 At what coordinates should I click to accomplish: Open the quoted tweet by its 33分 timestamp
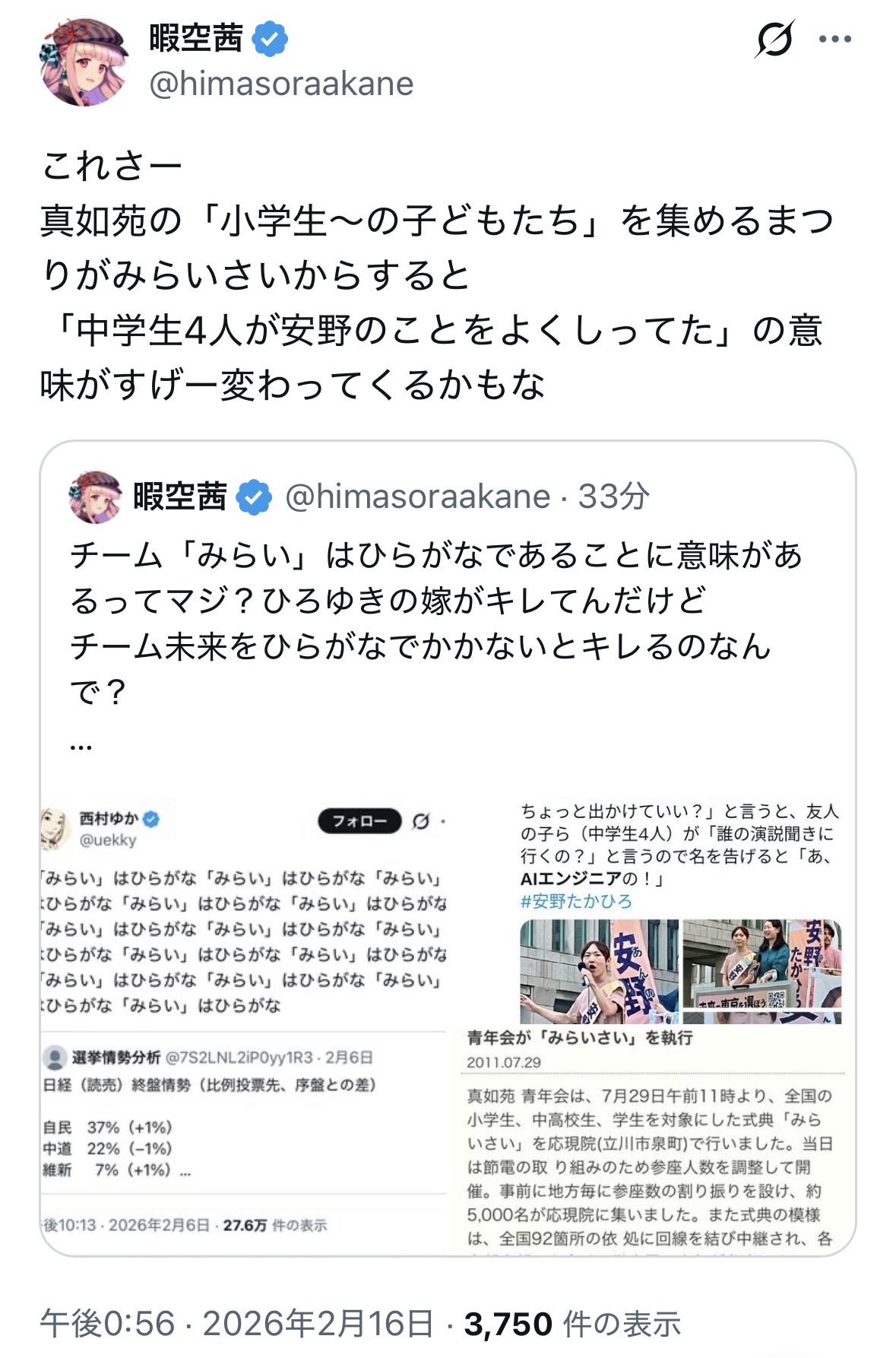click(614, 497)
